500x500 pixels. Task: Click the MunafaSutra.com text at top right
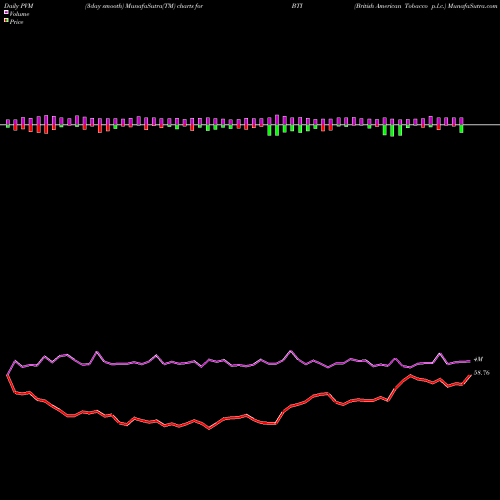(x=472, y=6)
